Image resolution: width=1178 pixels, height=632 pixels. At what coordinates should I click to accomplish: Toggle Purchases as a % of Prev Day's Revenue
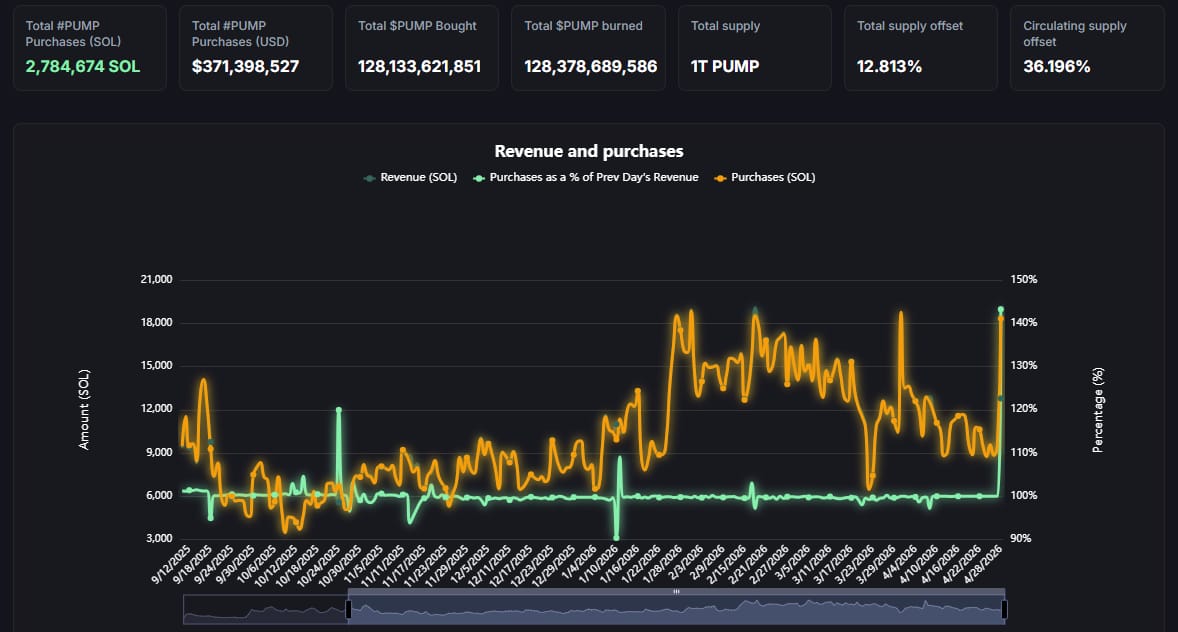593,178
